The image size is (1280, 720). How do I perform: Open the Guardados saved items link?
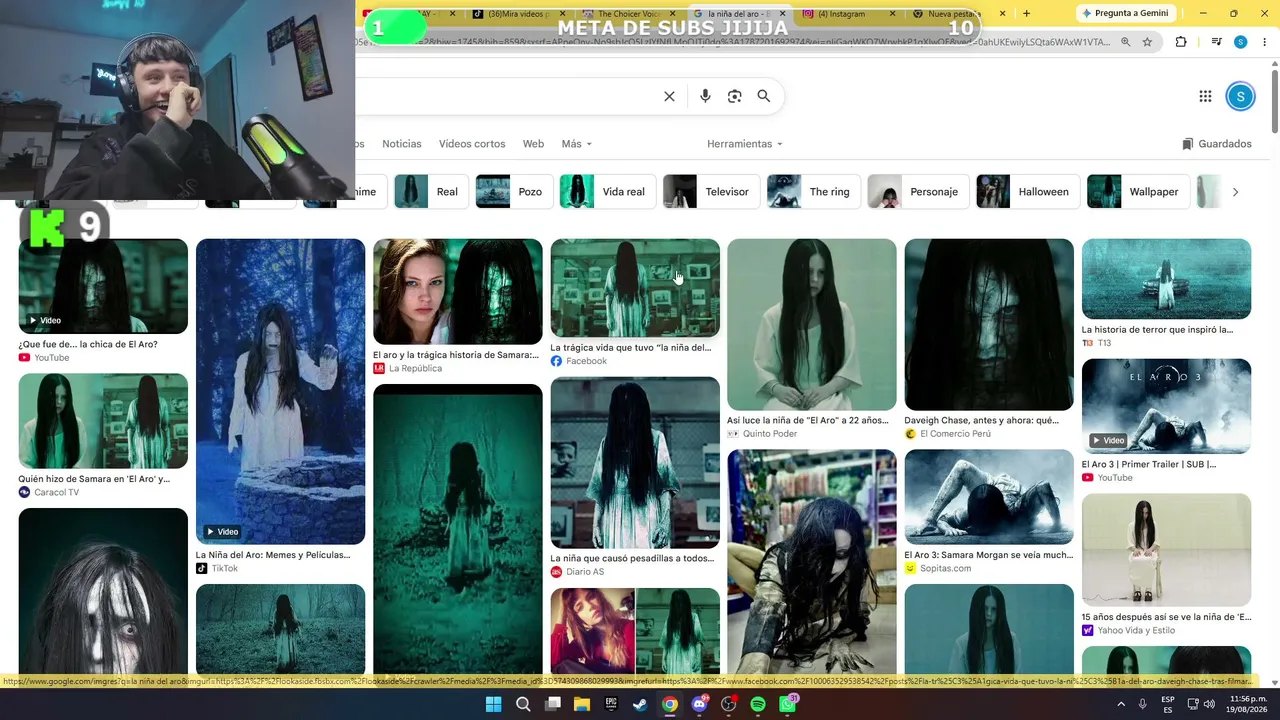[x=1217, y=144]
